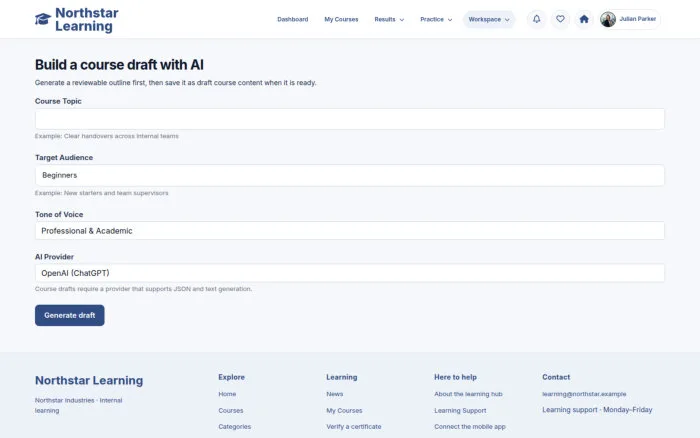Click the 'Build a course draft with AI' heading
The height and width of the screenshot is (438, 700).
click(x=119, y=65)
